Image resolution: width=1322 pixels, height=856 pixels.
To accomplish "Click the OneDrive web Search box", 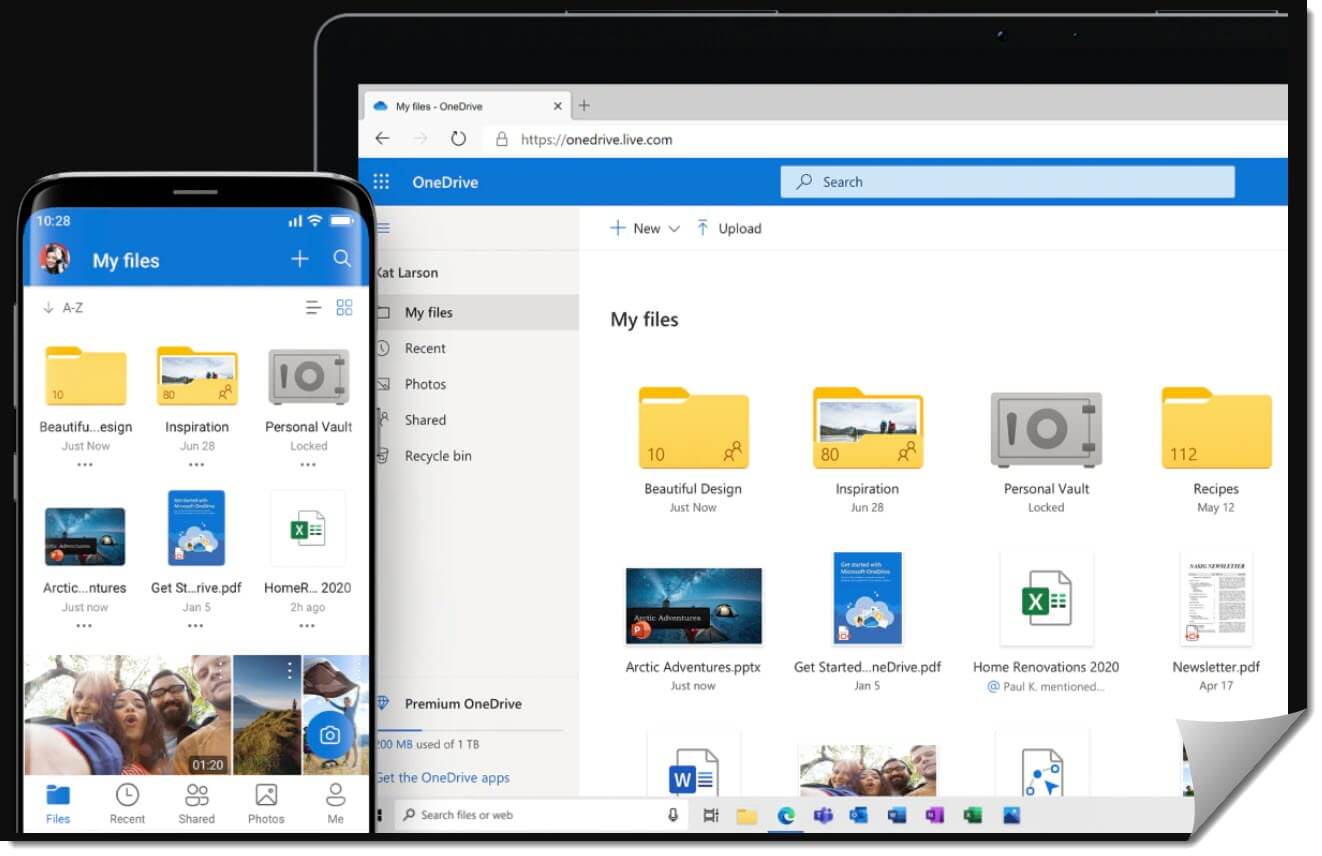I will tap(1007, 182).
